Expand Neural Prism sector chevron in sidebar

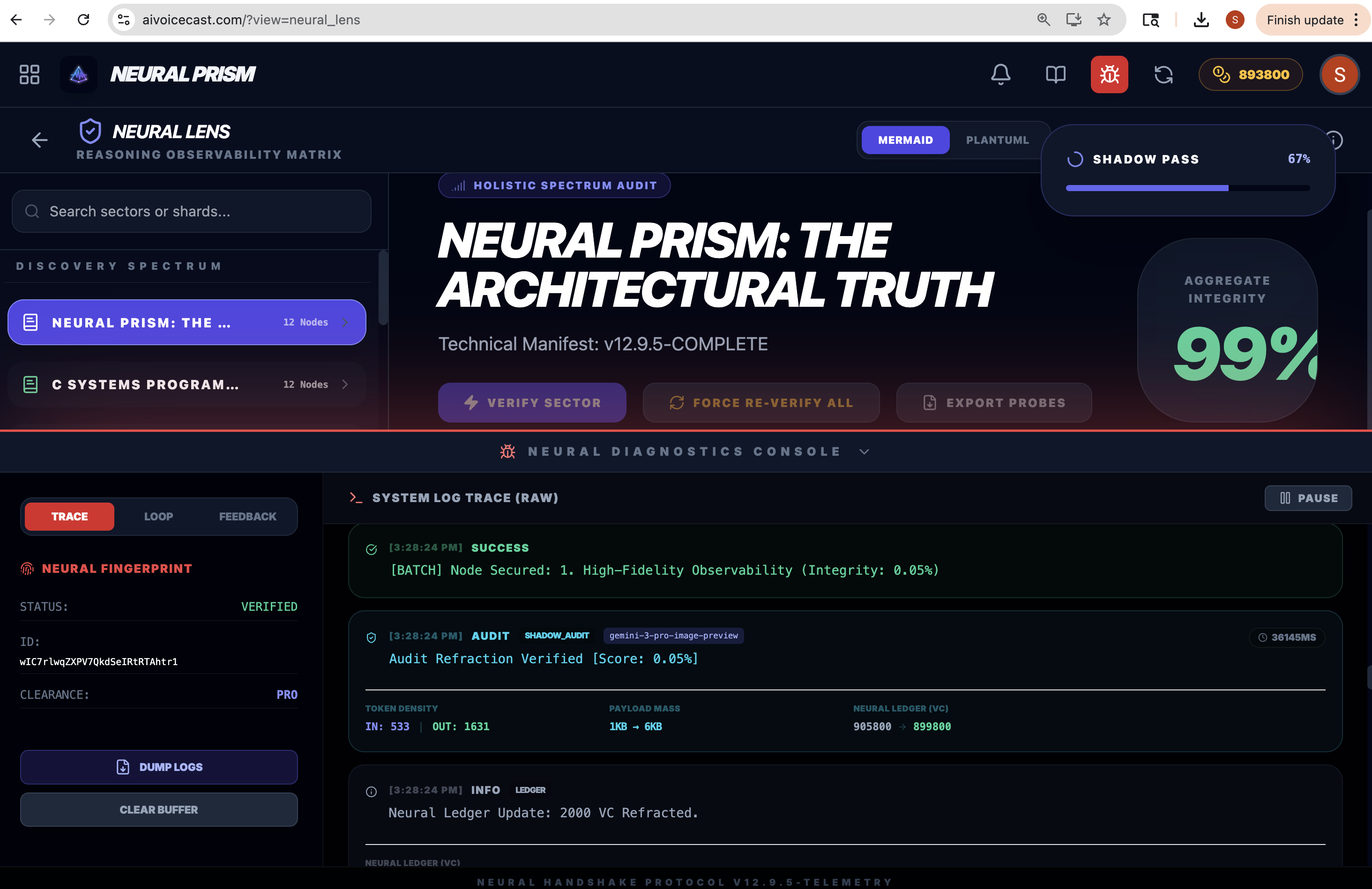pos(345,322)
